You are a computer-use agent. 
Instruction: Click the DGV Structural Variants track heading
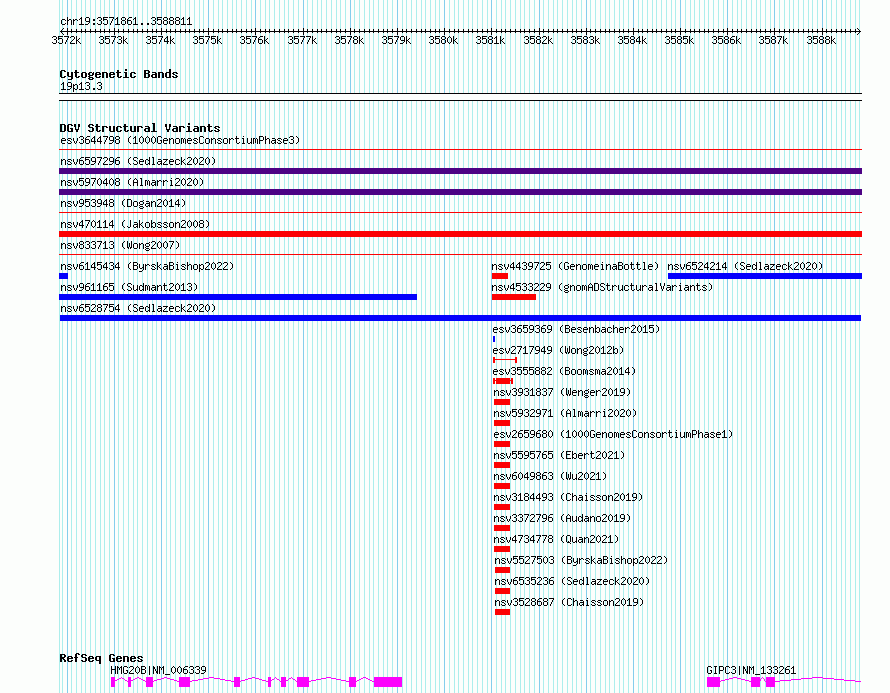coord(140,128)
